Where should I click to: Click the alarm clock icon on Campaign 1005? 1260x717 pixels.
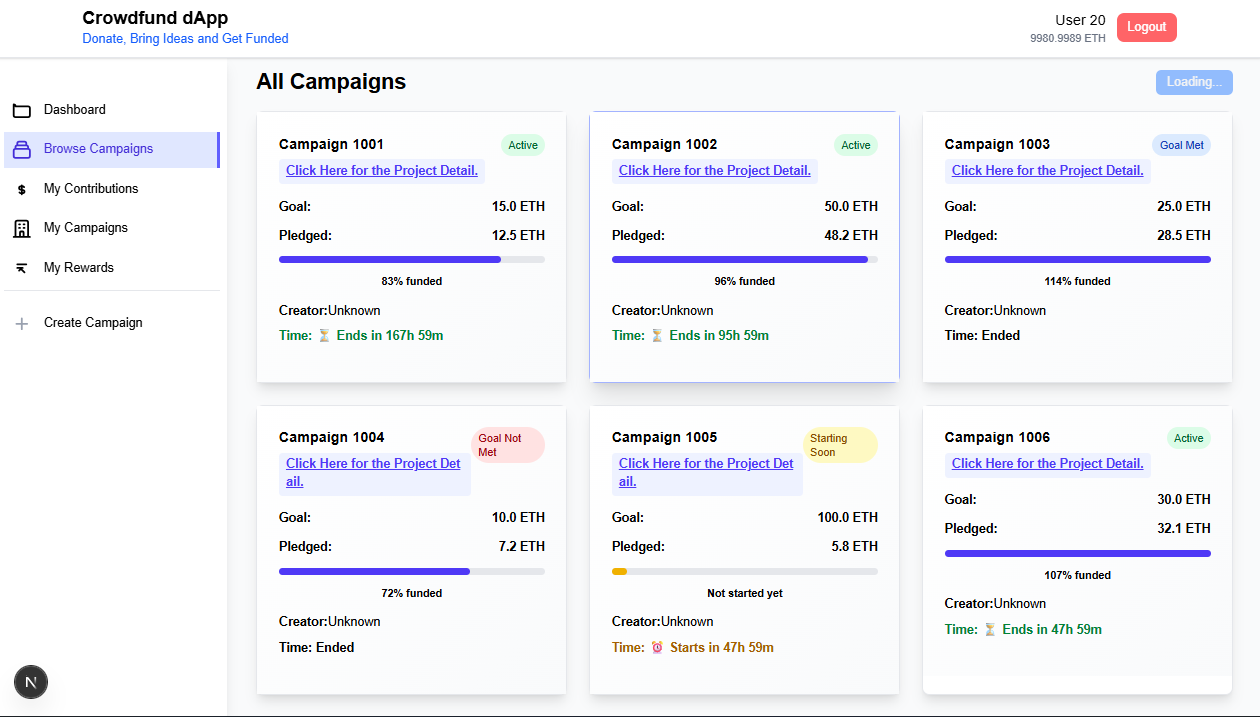[x=657, y=647]
